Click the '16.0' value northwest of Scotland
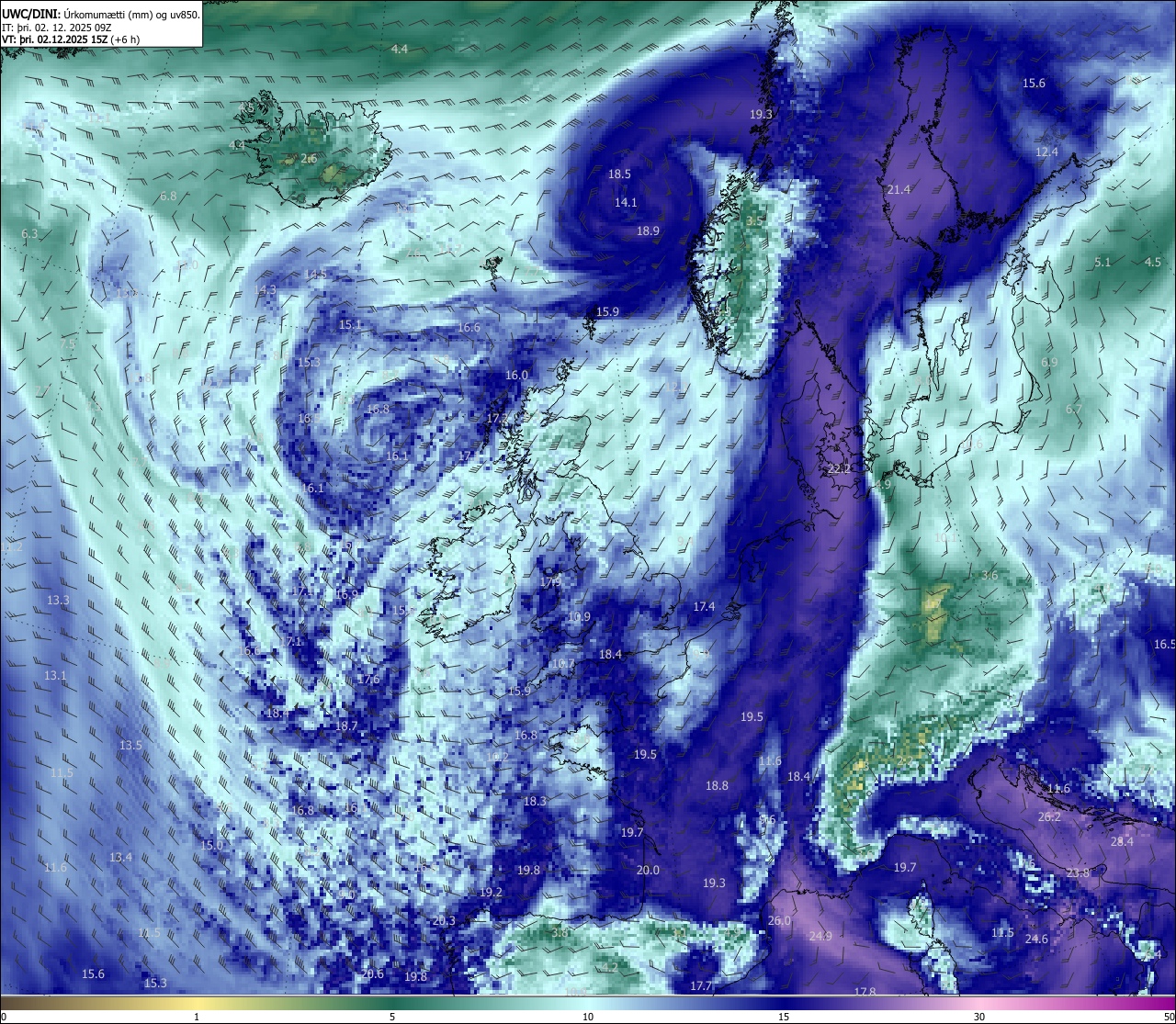 (x=516, y=375)
